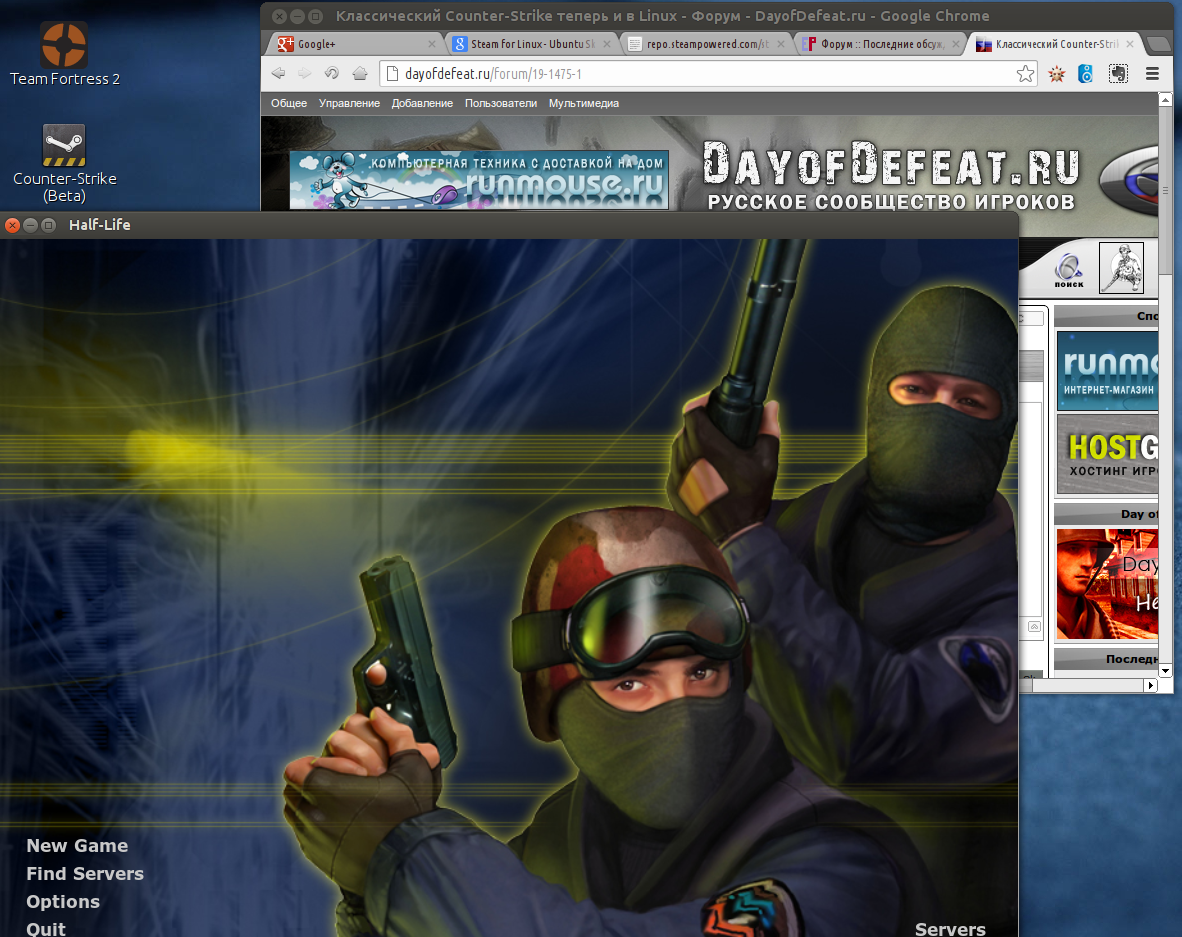Click the Servers label at bottom right of the game
Viewport: 1182px width, 937px height.
[x=950, y=929]
